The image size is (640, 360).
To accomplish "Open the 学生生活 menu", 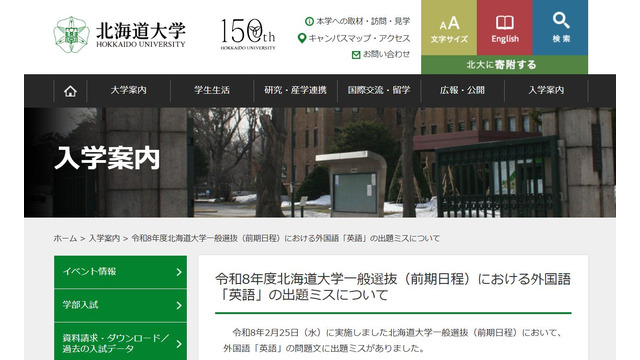I will [x=212, y=91].
